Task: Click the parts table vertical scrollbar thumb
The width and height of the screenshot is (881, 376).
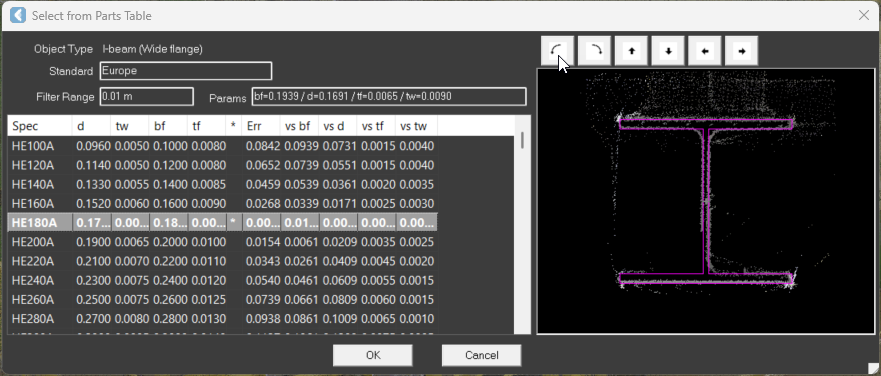Action: click(523, 140)
